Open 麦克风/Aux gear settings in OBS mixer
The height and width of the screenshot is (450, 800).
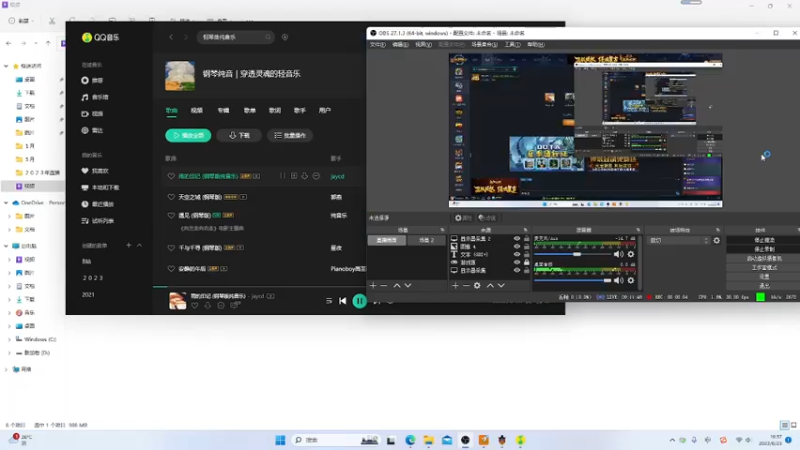tap(631, 254)
